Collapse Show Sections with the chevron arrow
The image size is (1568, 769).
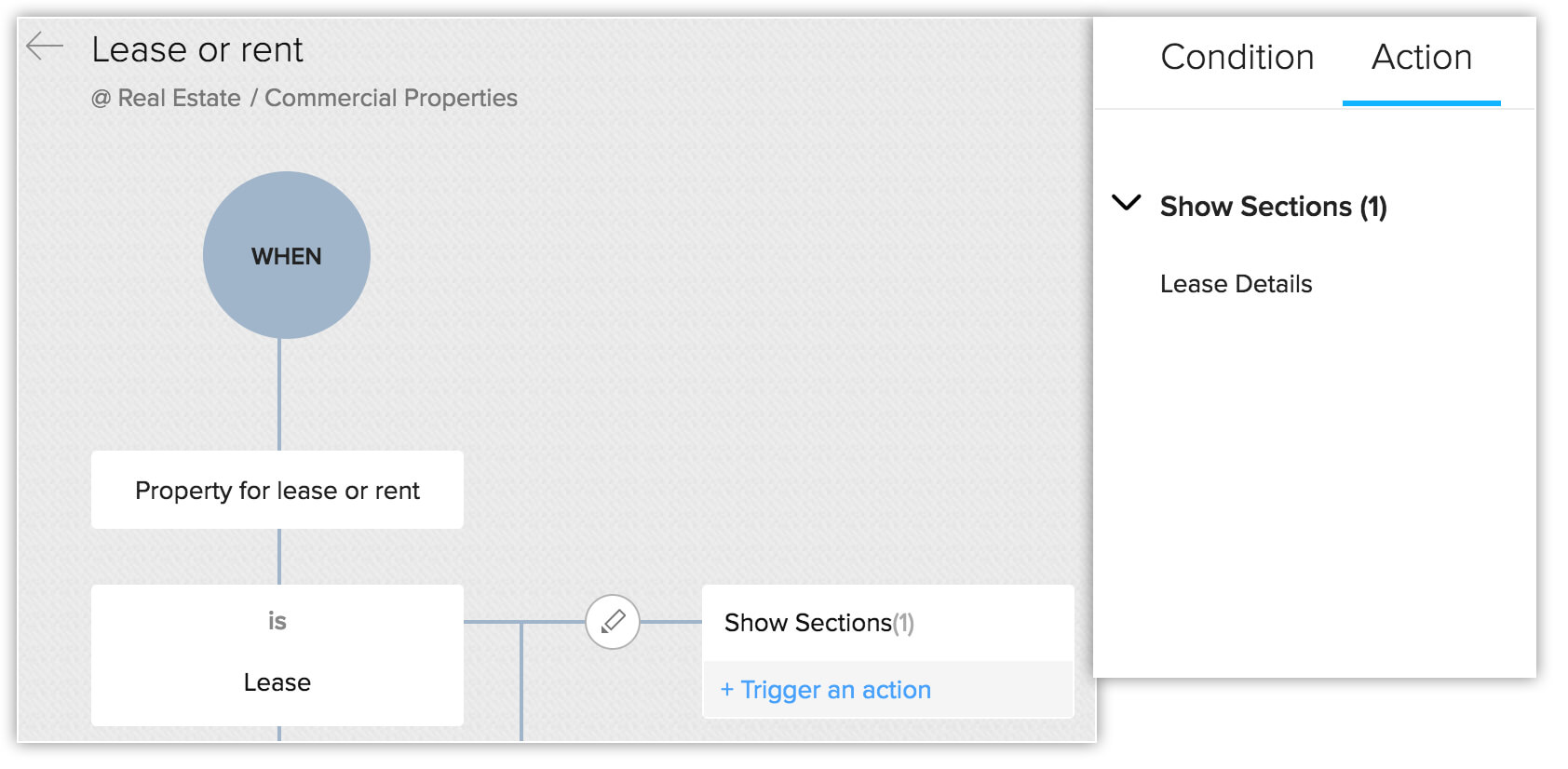[x=1127, y=203]
